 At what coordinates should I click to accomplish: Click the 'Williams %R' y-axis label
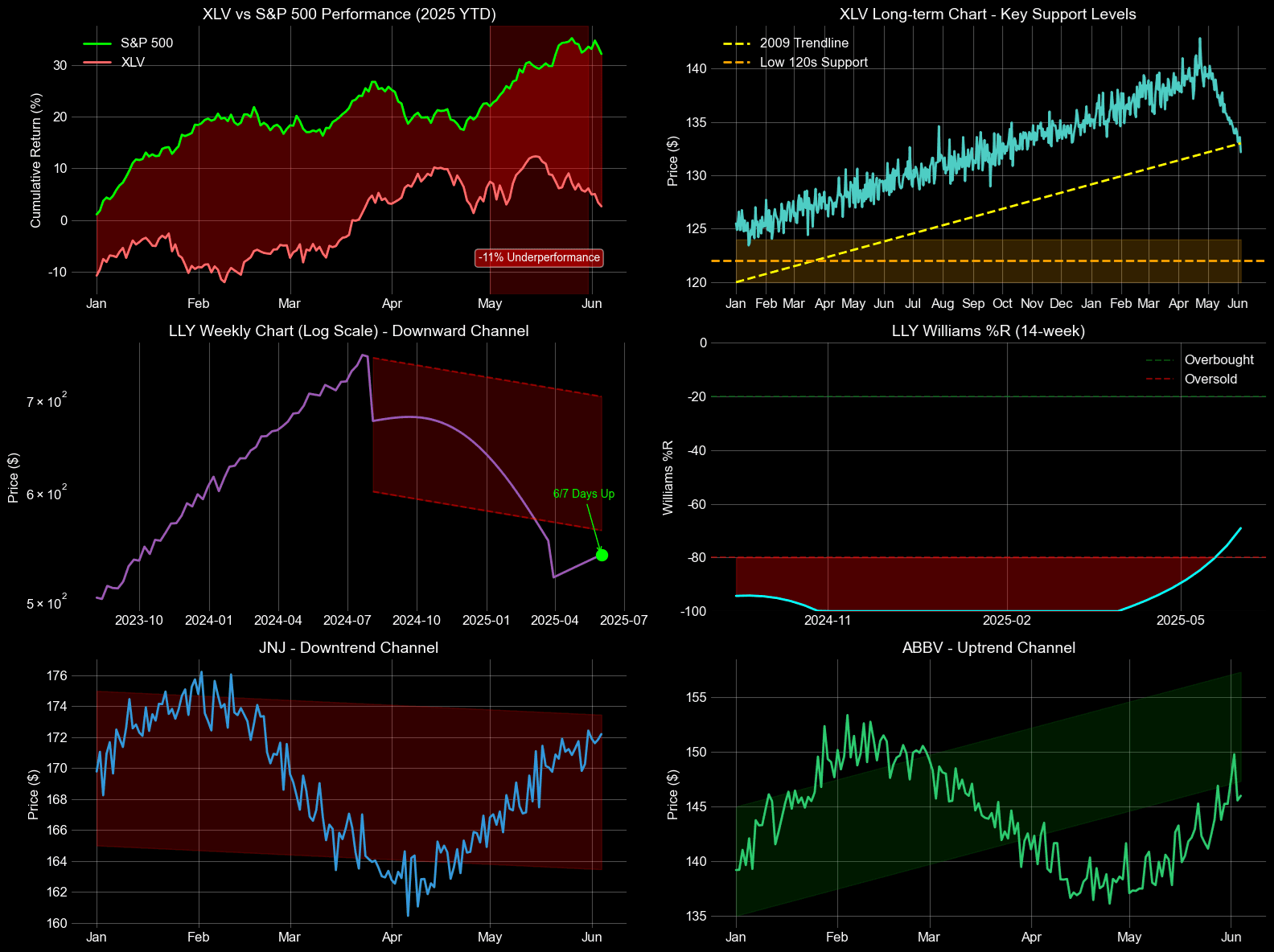(668, 477)
